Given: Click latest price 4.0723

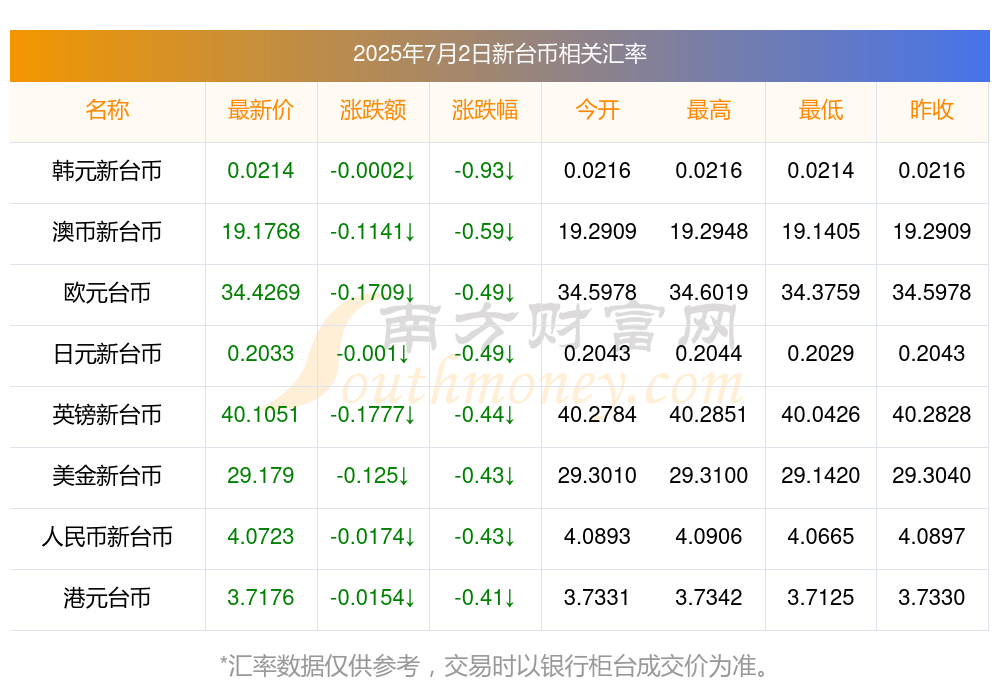Looking at the screenshot, I should tap(261, 537).
